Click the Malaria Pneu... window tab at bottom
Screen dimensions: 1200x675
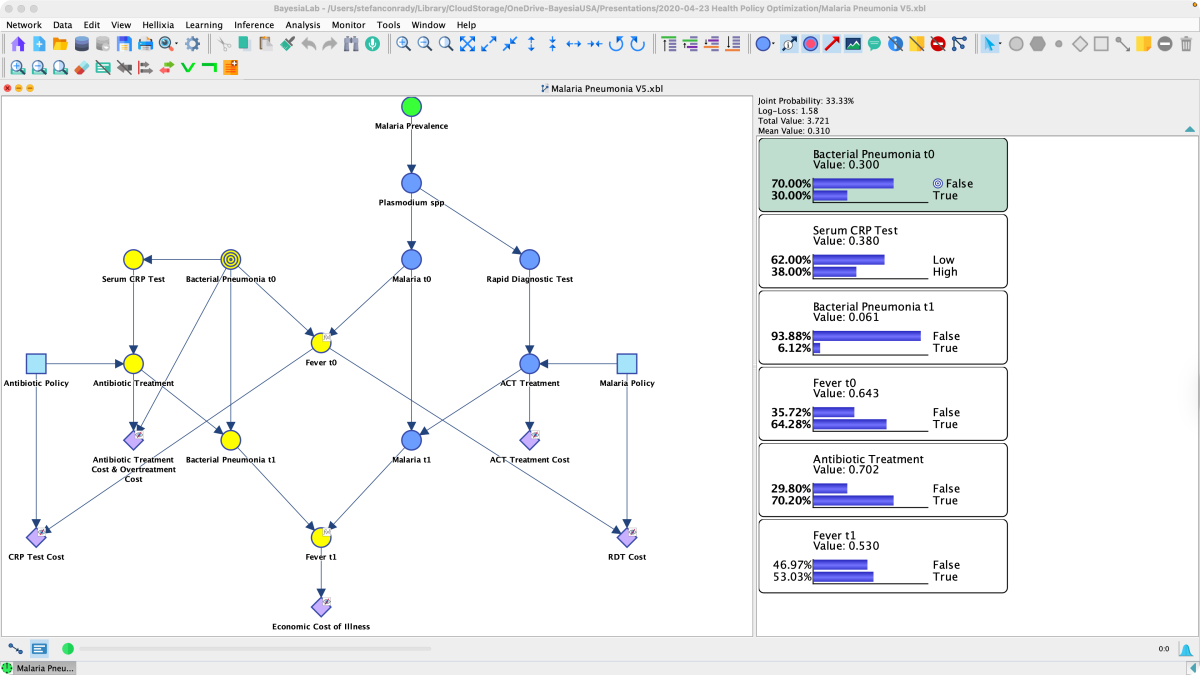[38, 667]
